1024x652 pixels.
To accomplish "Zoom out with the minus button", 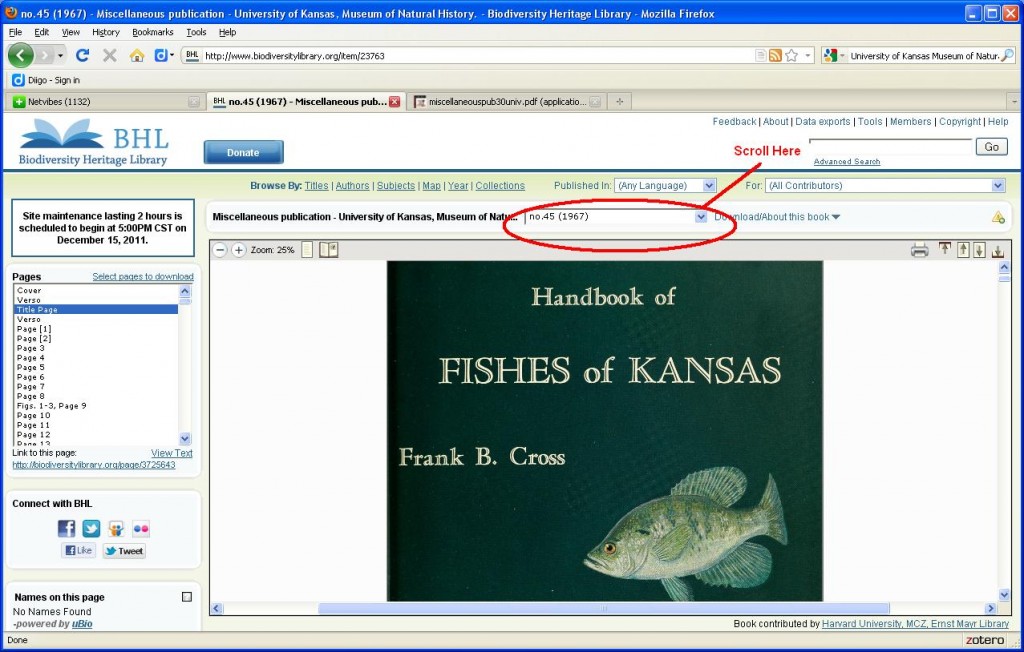I will pyautogui.click(x=221, y=250).
